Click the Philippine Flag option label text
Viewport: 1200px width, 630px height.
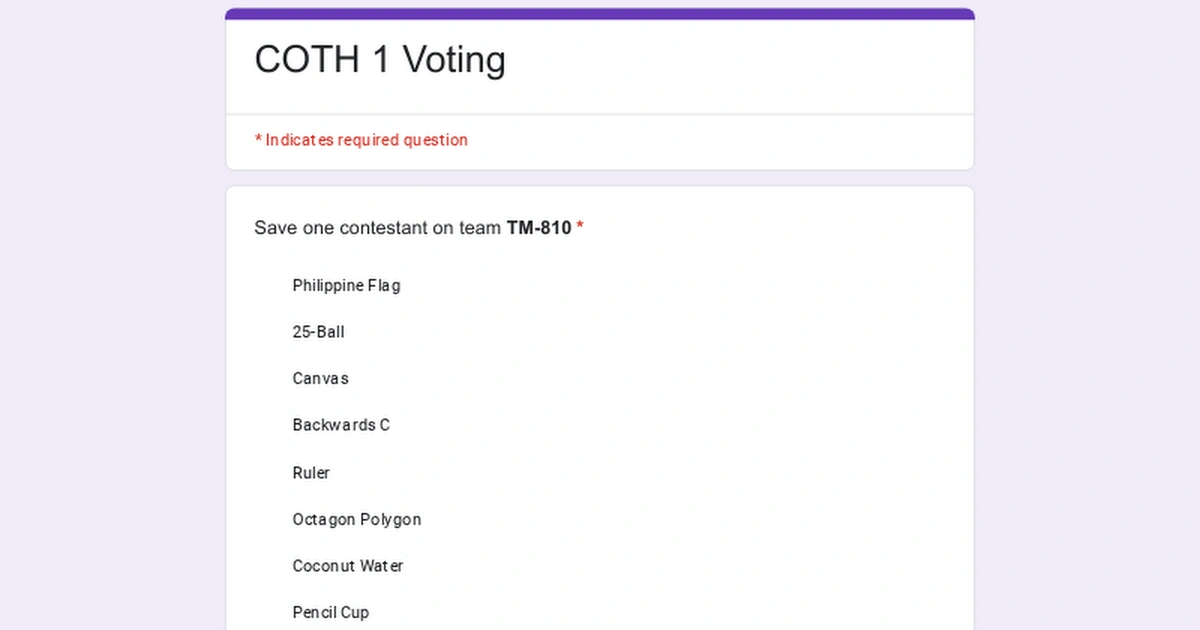346,285
